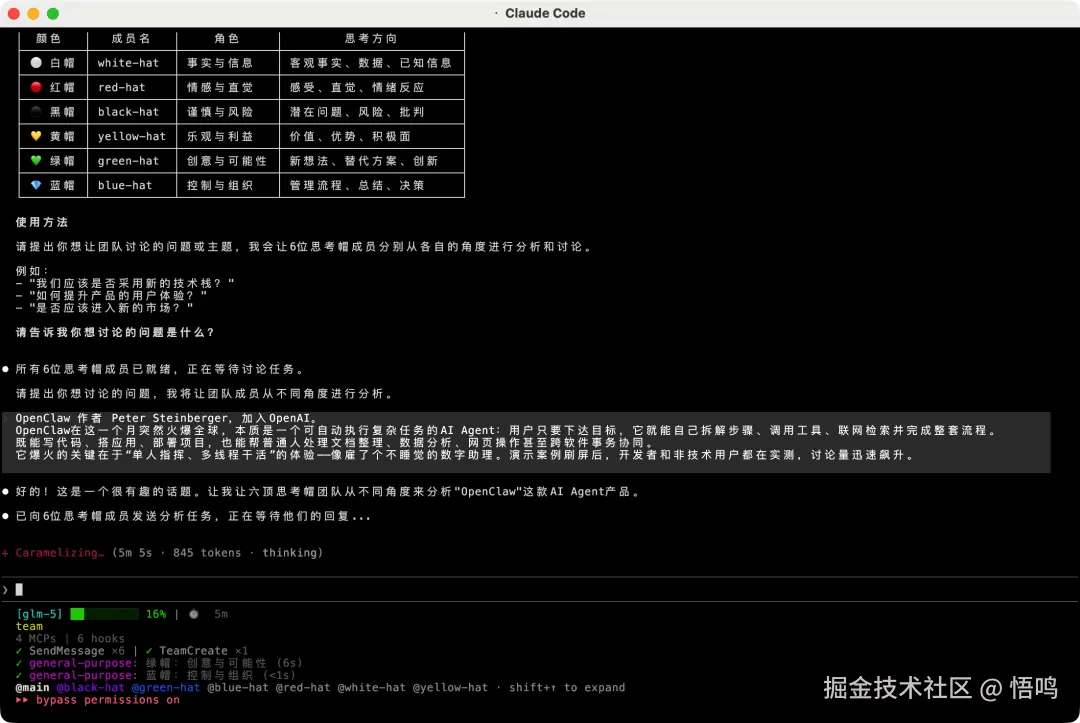Click the 4 MCPs status entry
1080x723 pixels.
click(x=35, y=639)
